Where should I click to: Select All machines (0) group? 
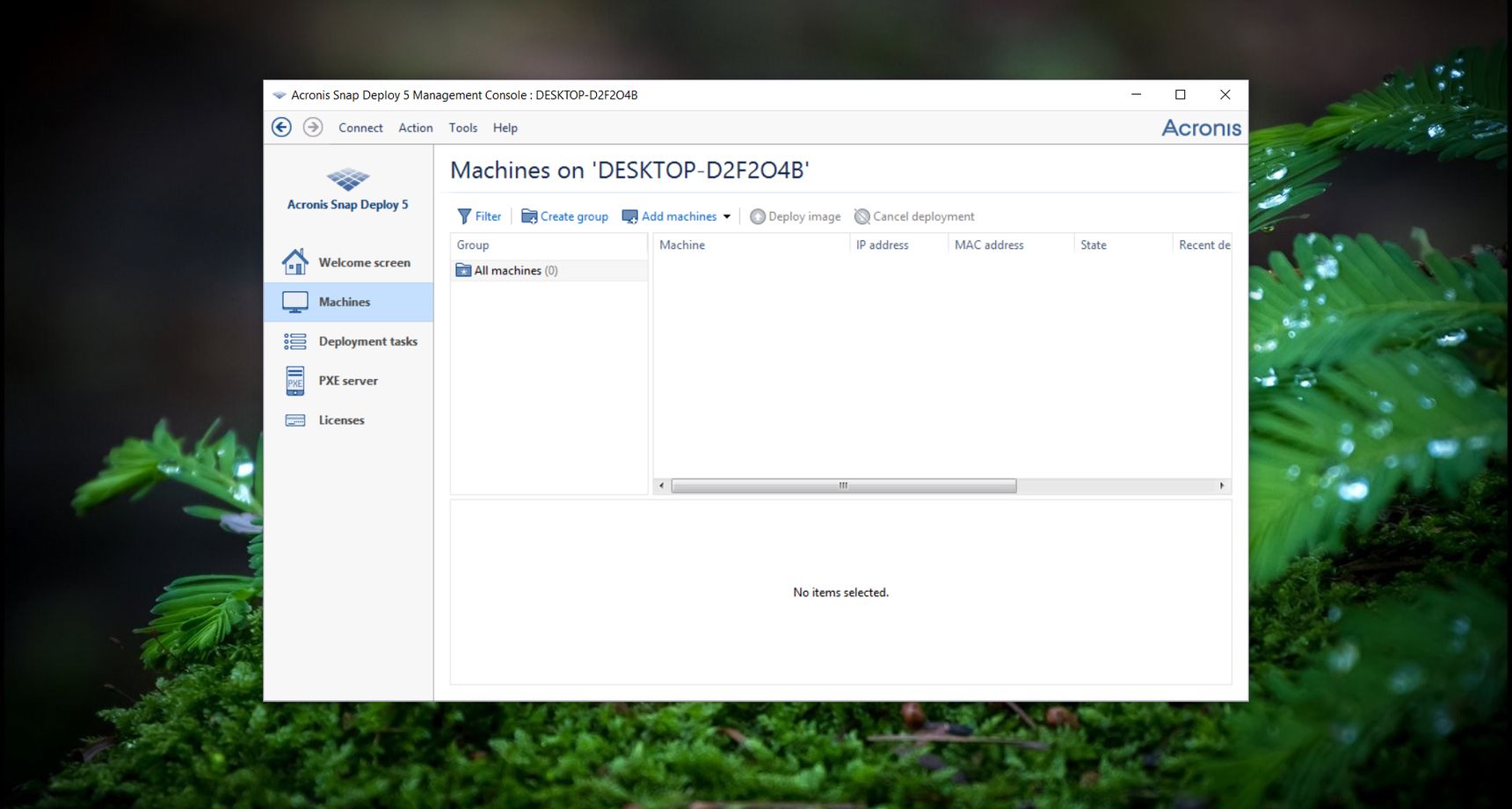(549, 270)
